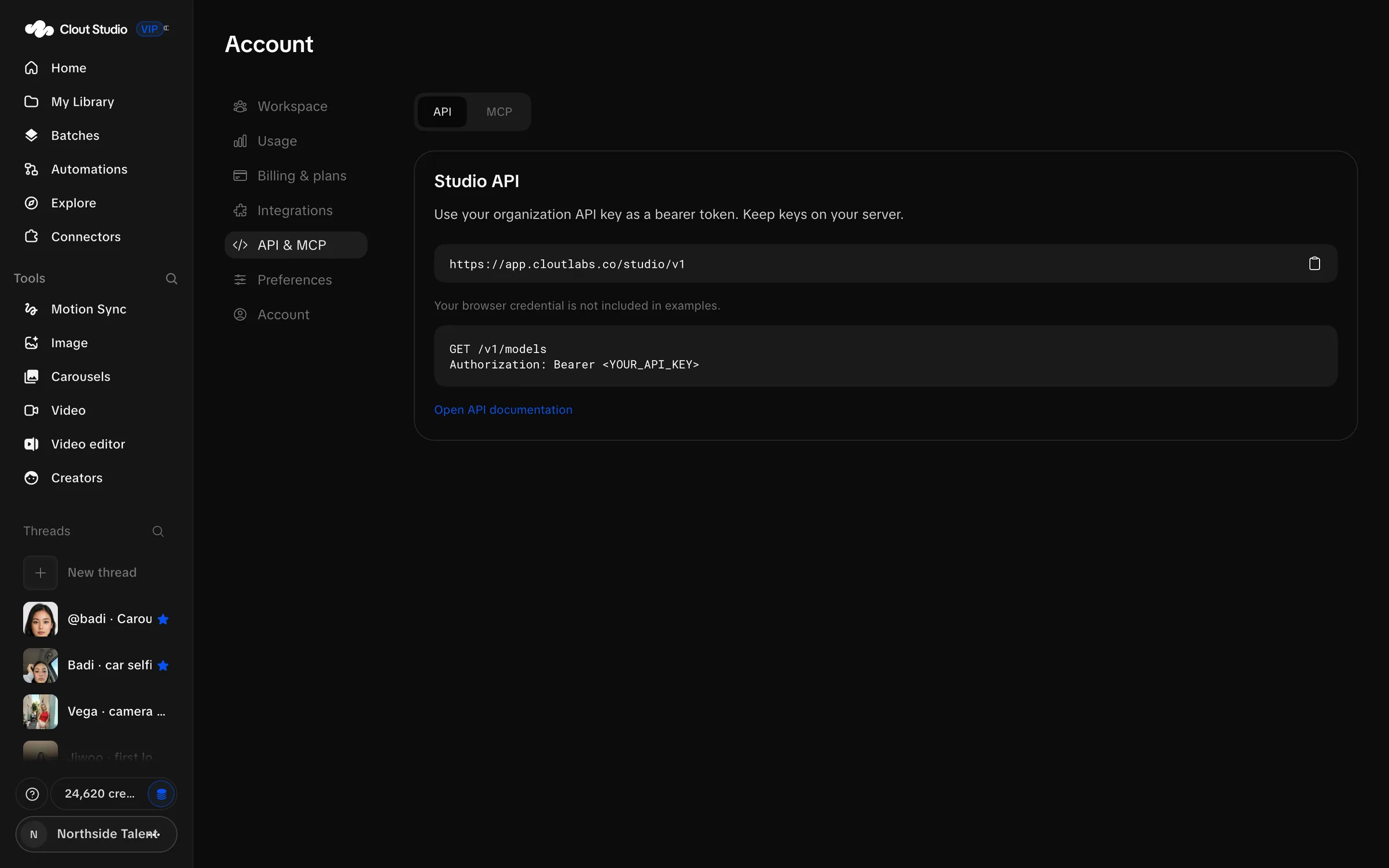Image resolution: width=1389 pixels, height=868 pixels.
Task: Open Account settings section
Action: [x=296, y=315]
